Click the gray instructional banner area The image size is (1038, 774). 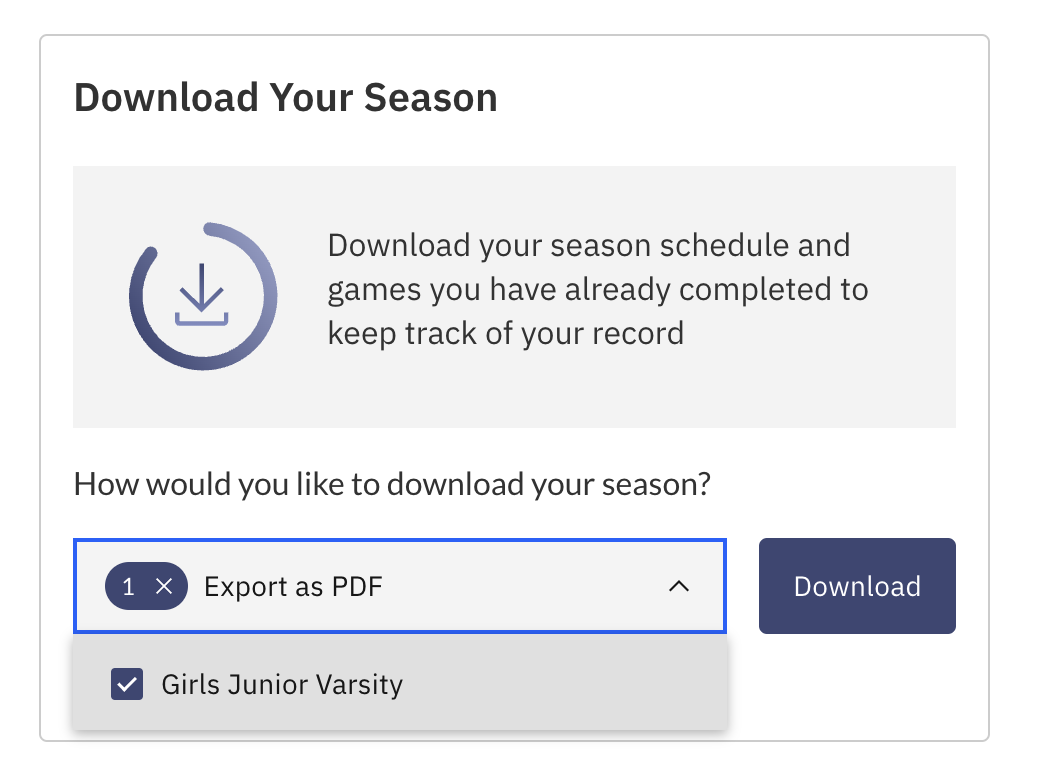515,296
